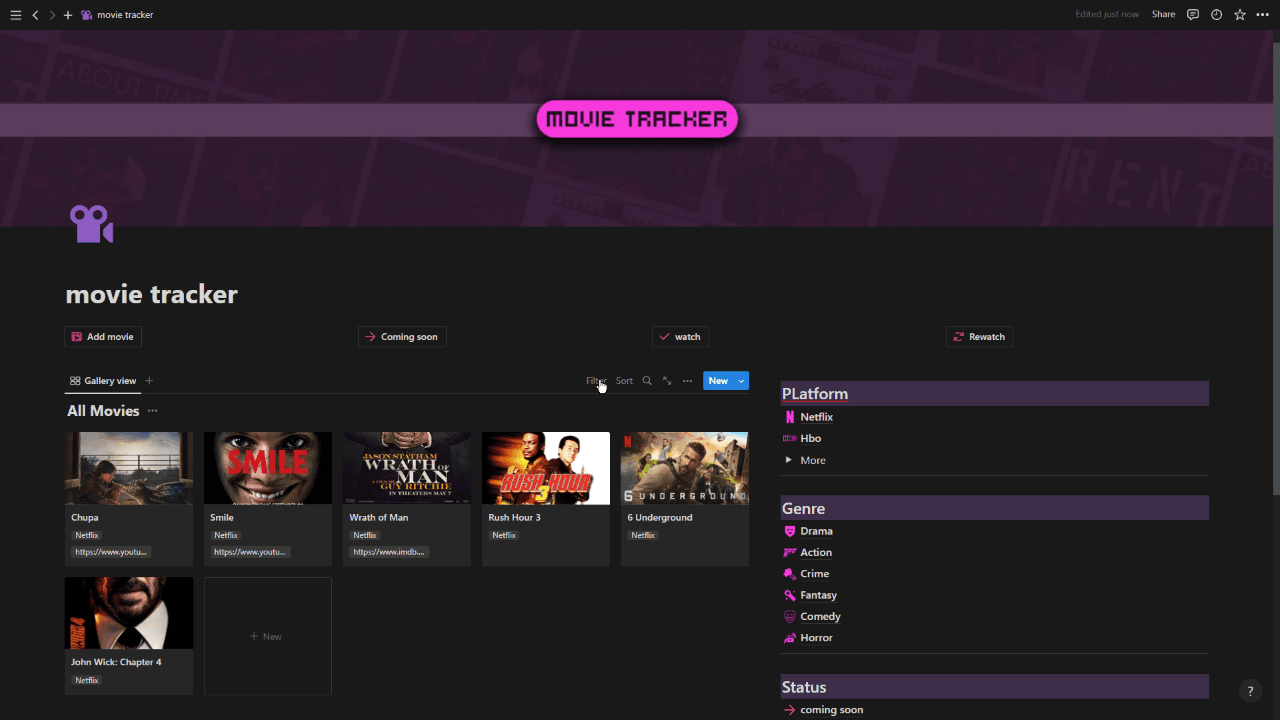Image resolution: width=1280 pixels, height=720 pixels.
Task: Open gallery options three-dot menu
Action: click(687, 381)
